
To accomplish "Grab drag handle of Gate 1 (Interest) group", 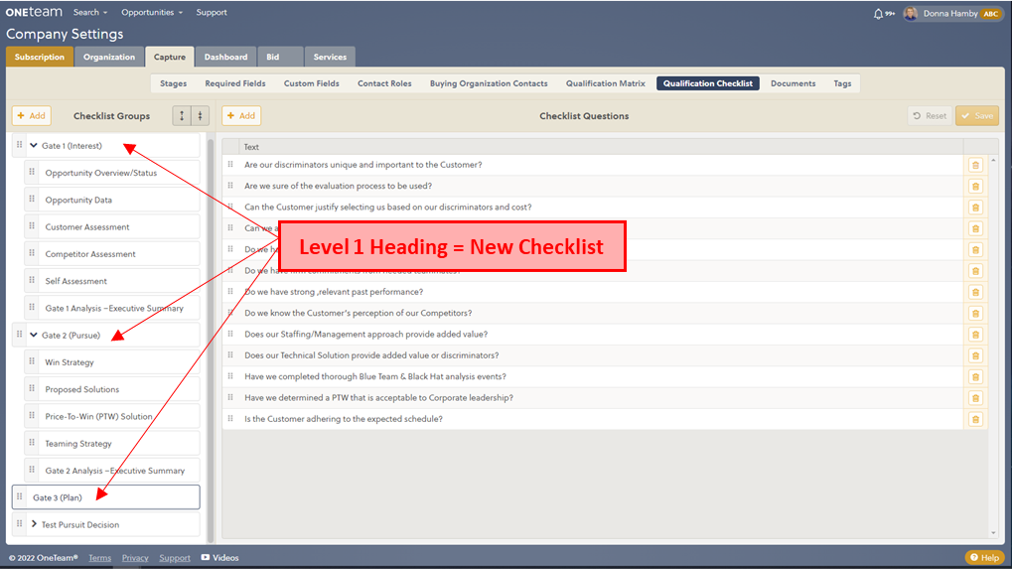I will (19, 145).
